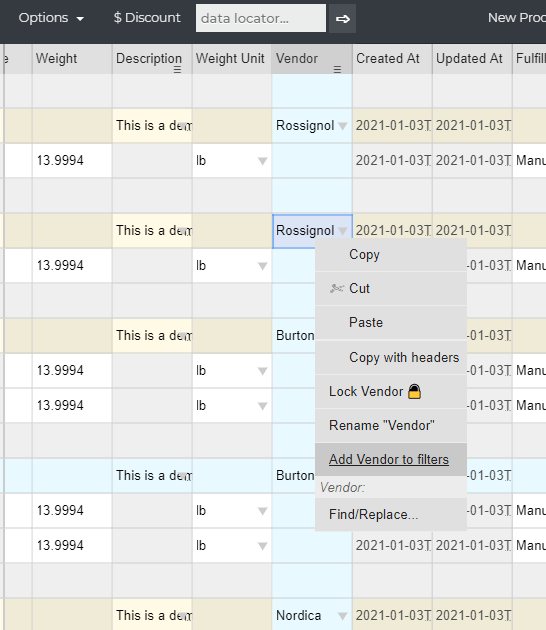Expand the first Description cell ellipsis icon
546x630 pixels.
point(184,125)
